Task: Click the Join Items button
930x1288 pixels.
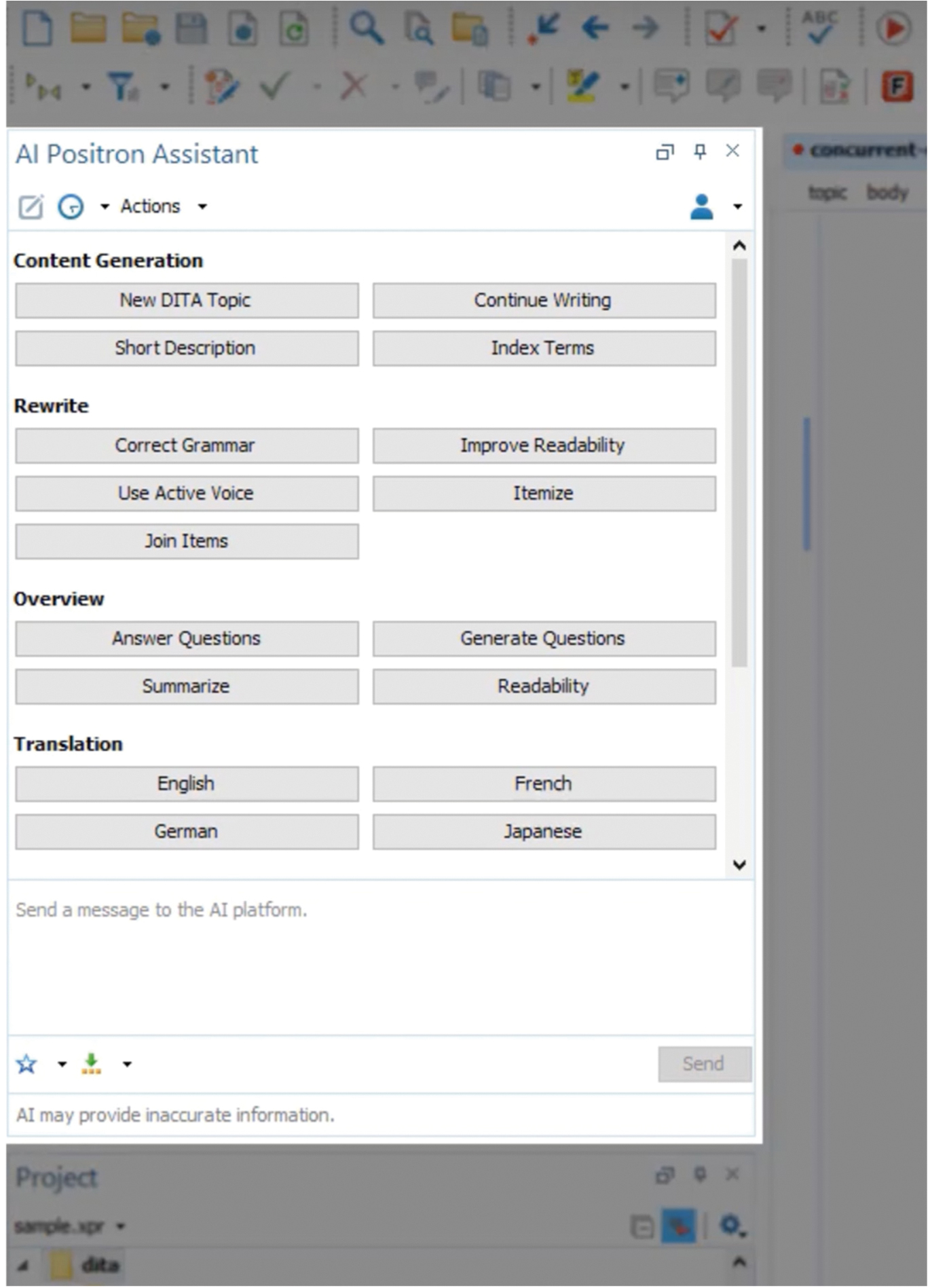Action: point(187,541)
